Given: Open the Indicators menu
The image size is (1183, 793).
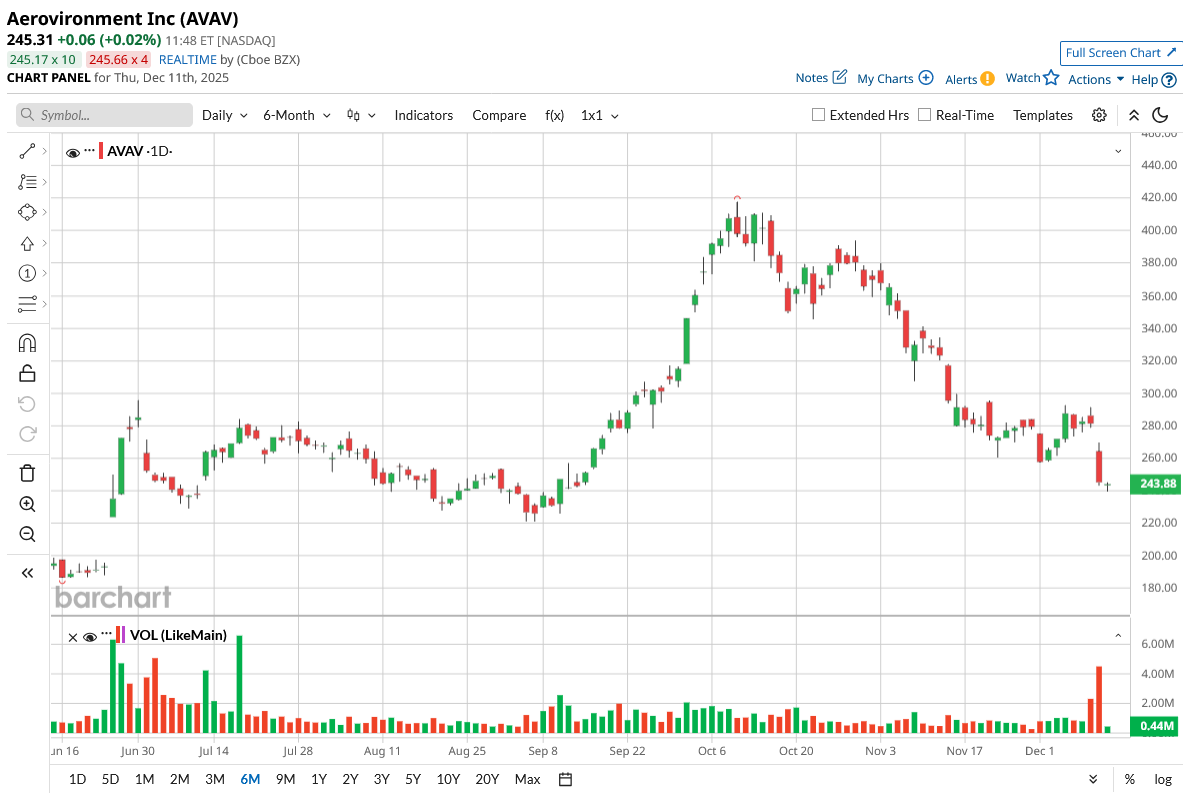Looking at the screenshot, I should click(x=423, y=115).
